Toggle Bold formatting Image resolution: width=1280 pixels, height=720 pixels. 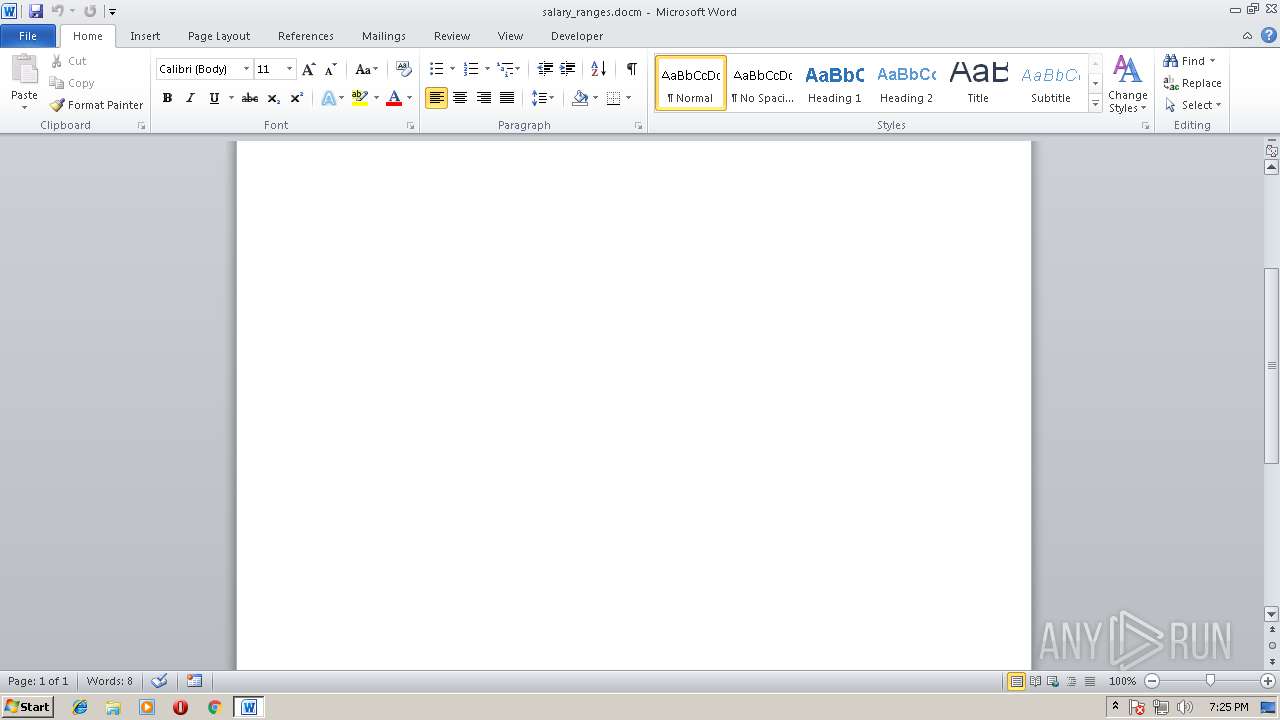coord(167,98)
